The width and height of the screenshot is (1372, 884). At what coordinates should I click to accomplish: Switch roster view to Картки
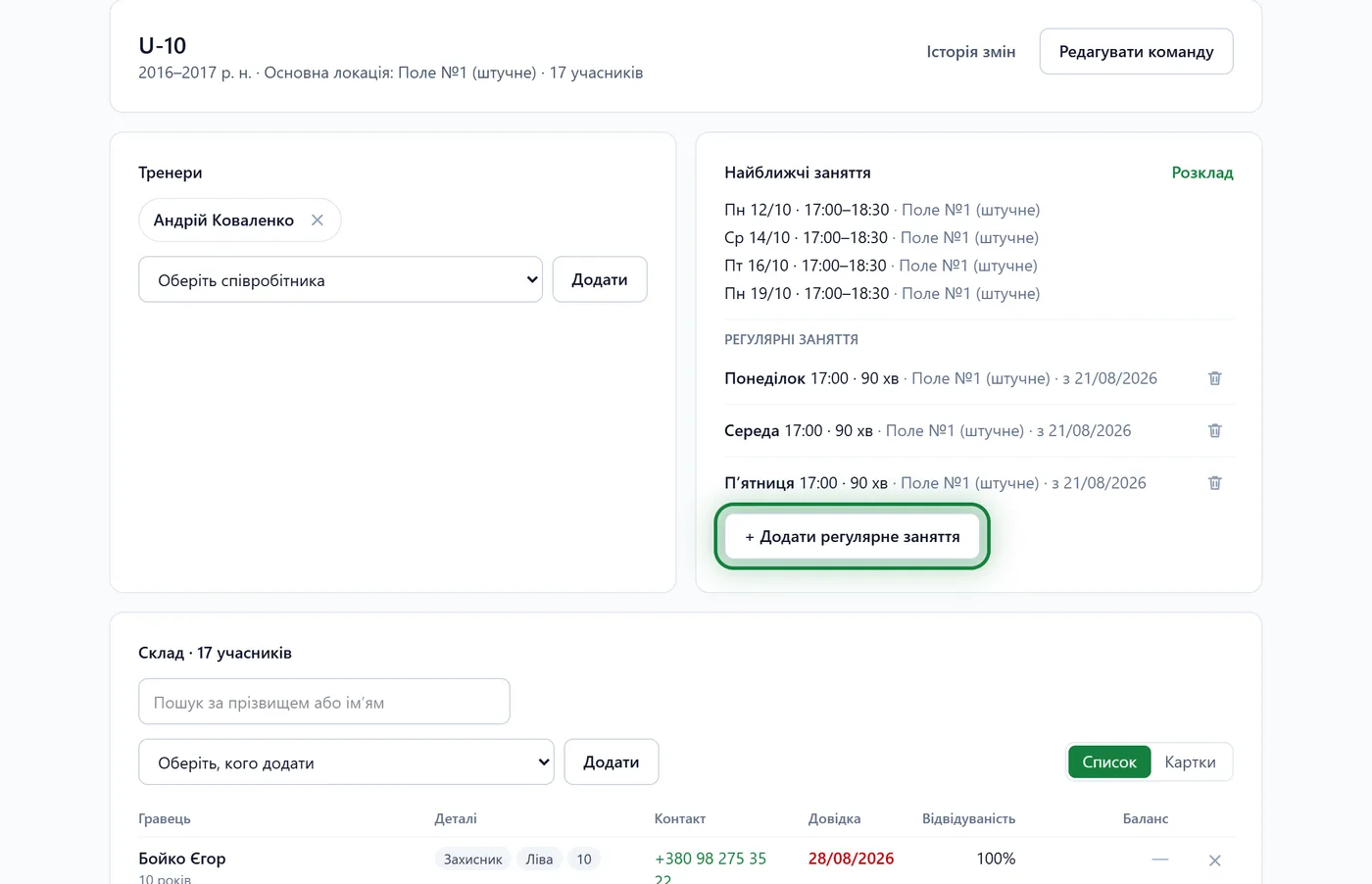[x=1190, y=762]
